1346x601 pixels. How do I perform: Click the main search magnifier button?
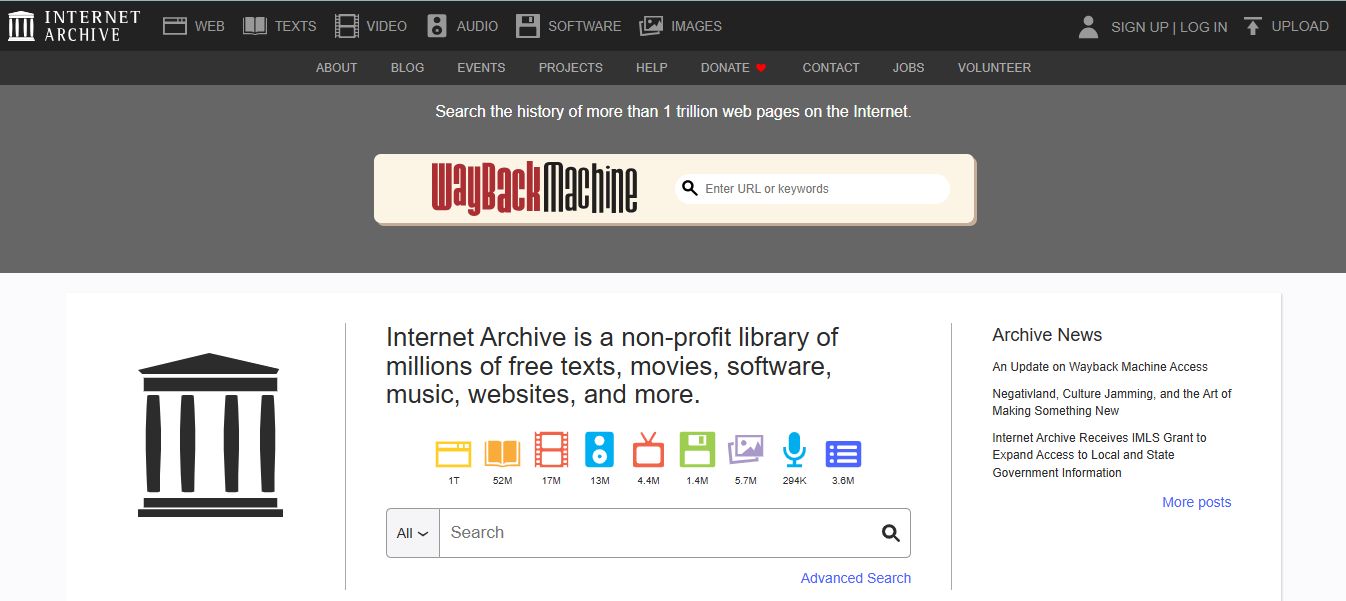(891, 533)
